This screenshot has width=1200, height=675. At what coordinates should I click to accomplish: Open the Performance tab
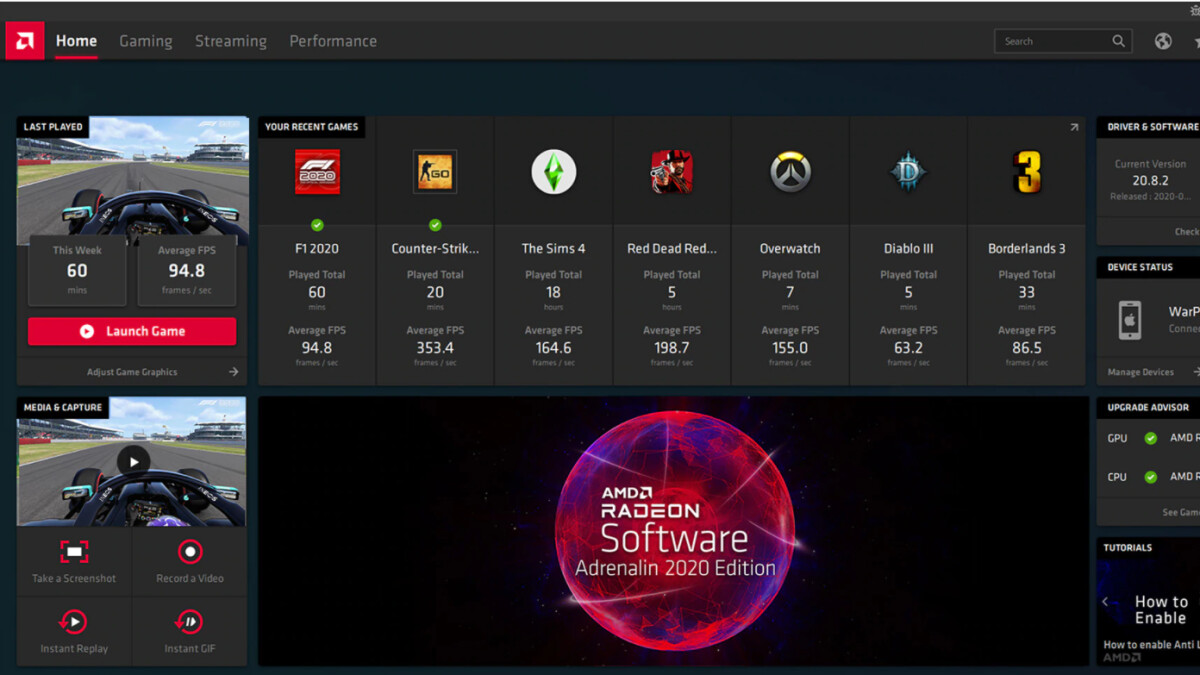pos(333,41)
